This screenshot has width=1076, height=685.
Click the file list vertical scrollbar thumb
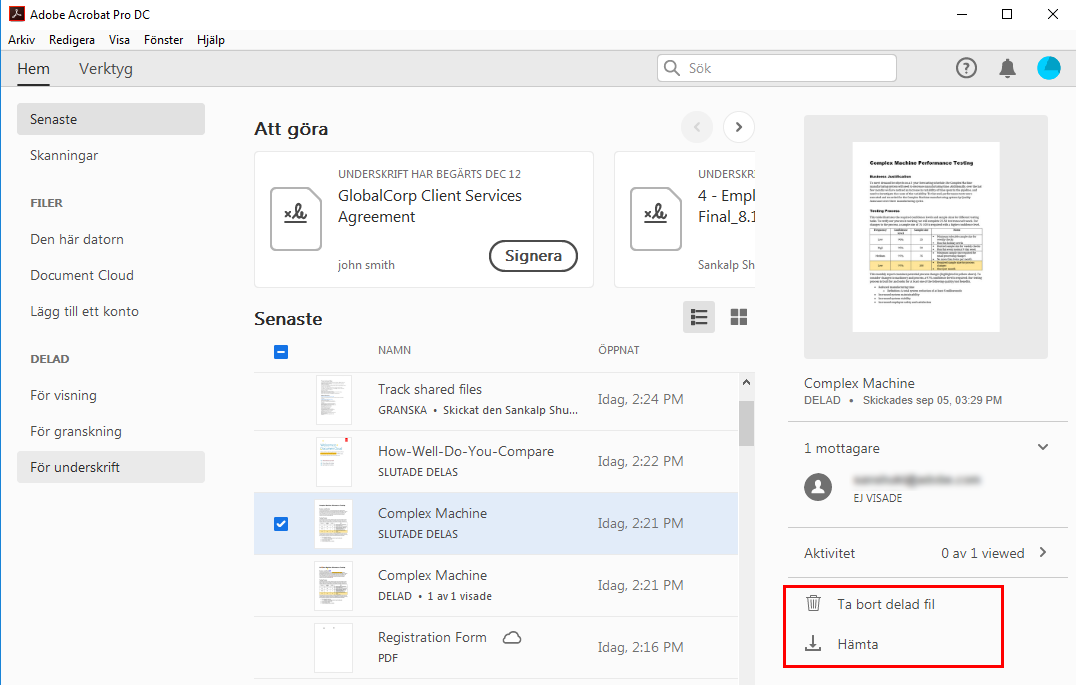746,422
